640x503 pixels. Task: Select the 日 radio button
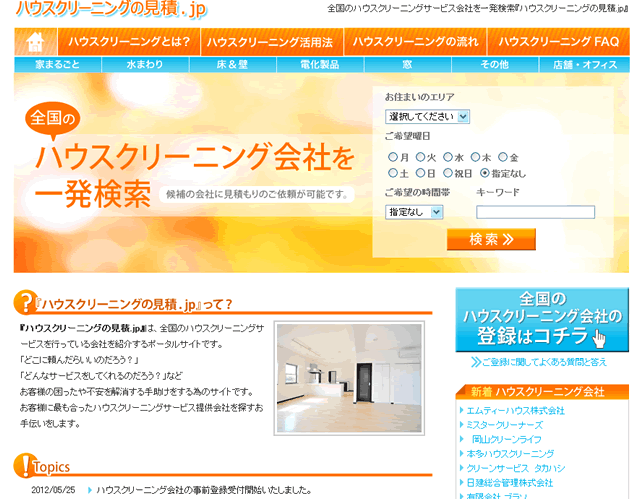(x=420, y=173)
